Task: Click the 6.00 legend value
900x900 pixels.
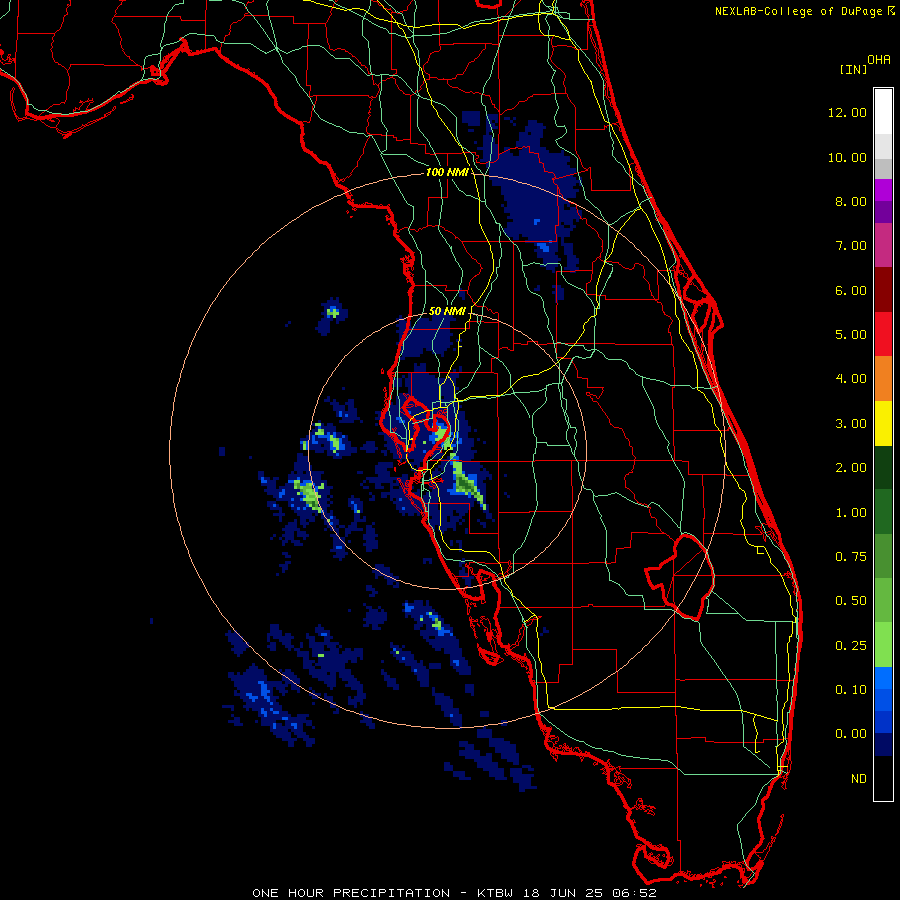Action: pos(851,290)
